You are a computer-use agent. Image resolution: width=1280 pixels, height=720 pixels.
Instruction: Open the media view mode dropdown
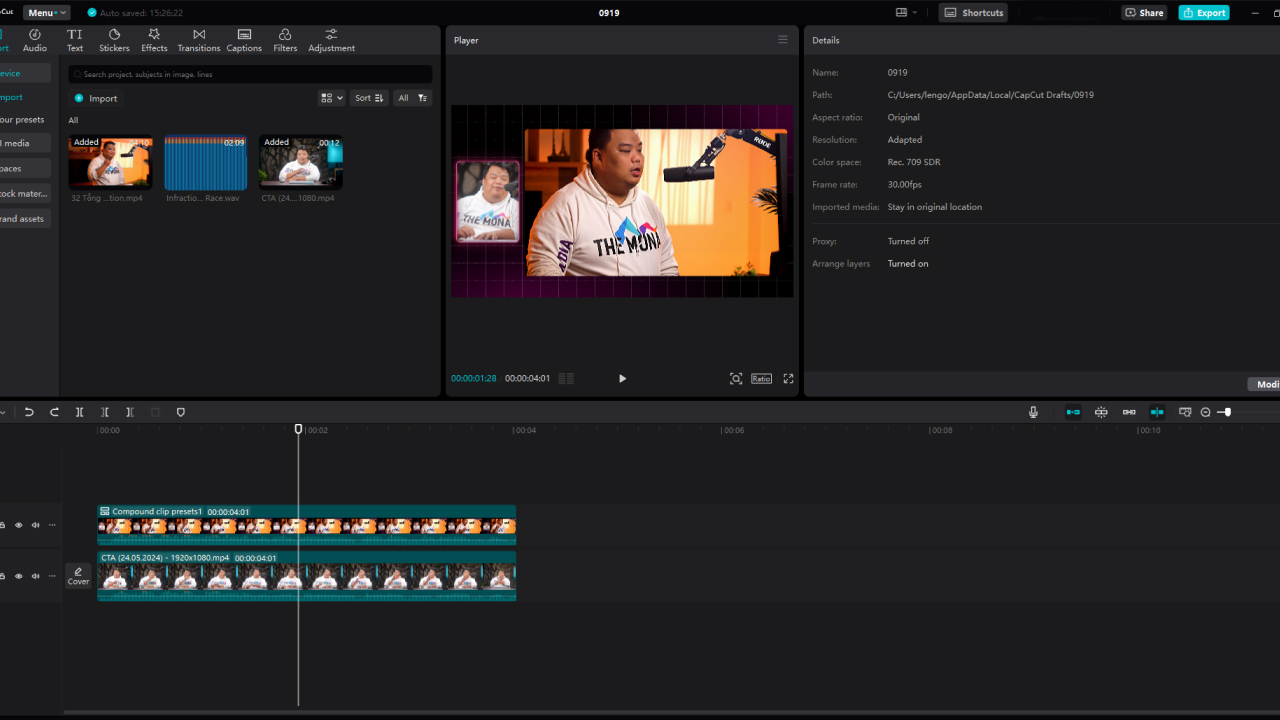[x=332, y=98]
